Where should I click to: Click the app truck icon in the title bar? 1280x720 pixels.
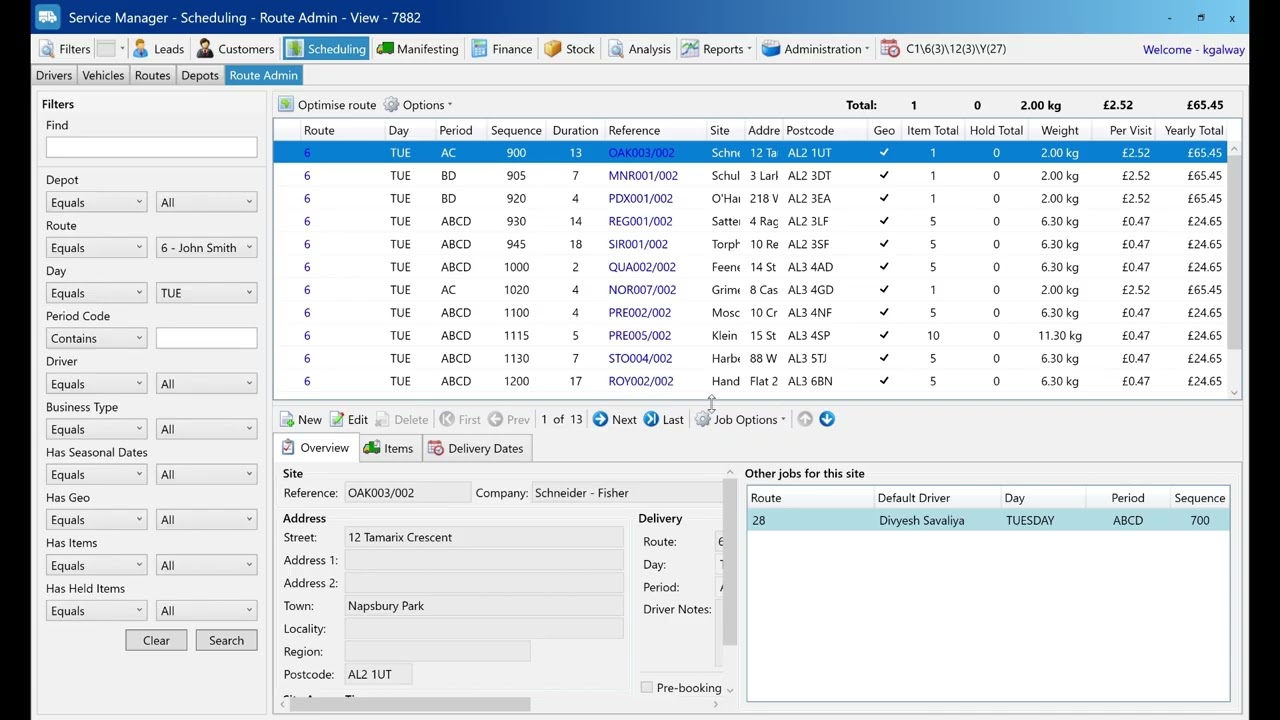[x=47, y=17]
